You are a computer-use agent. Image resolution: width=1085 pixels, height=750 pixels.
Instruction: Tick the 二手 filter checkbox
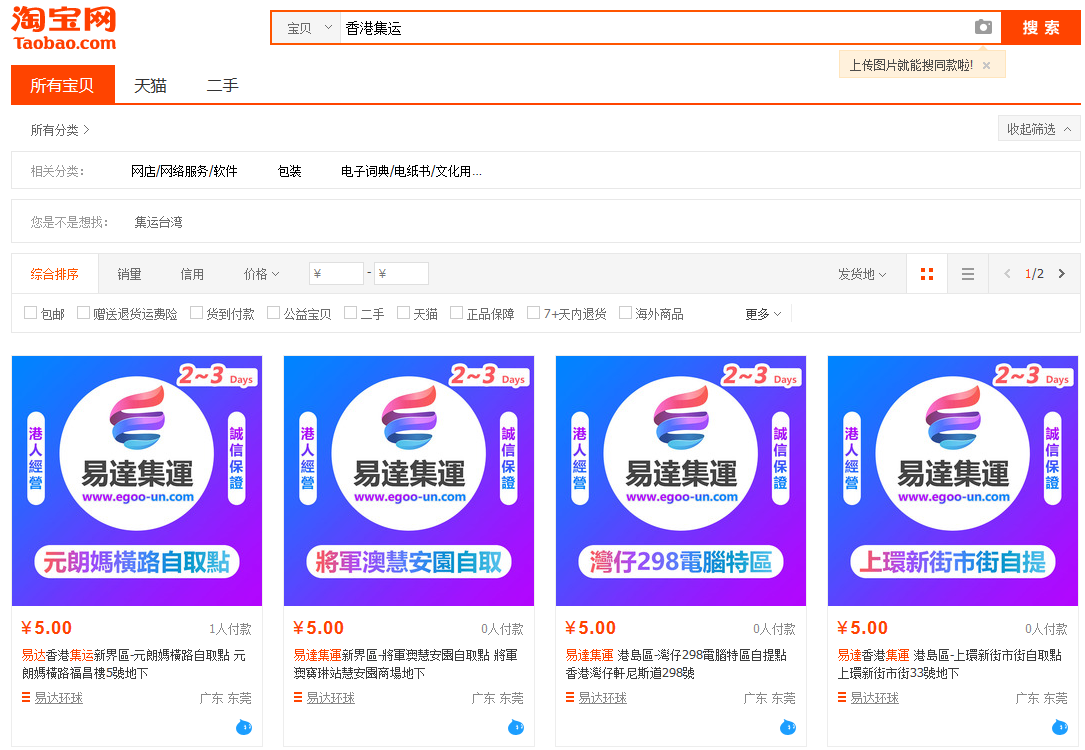click(351, 313)
